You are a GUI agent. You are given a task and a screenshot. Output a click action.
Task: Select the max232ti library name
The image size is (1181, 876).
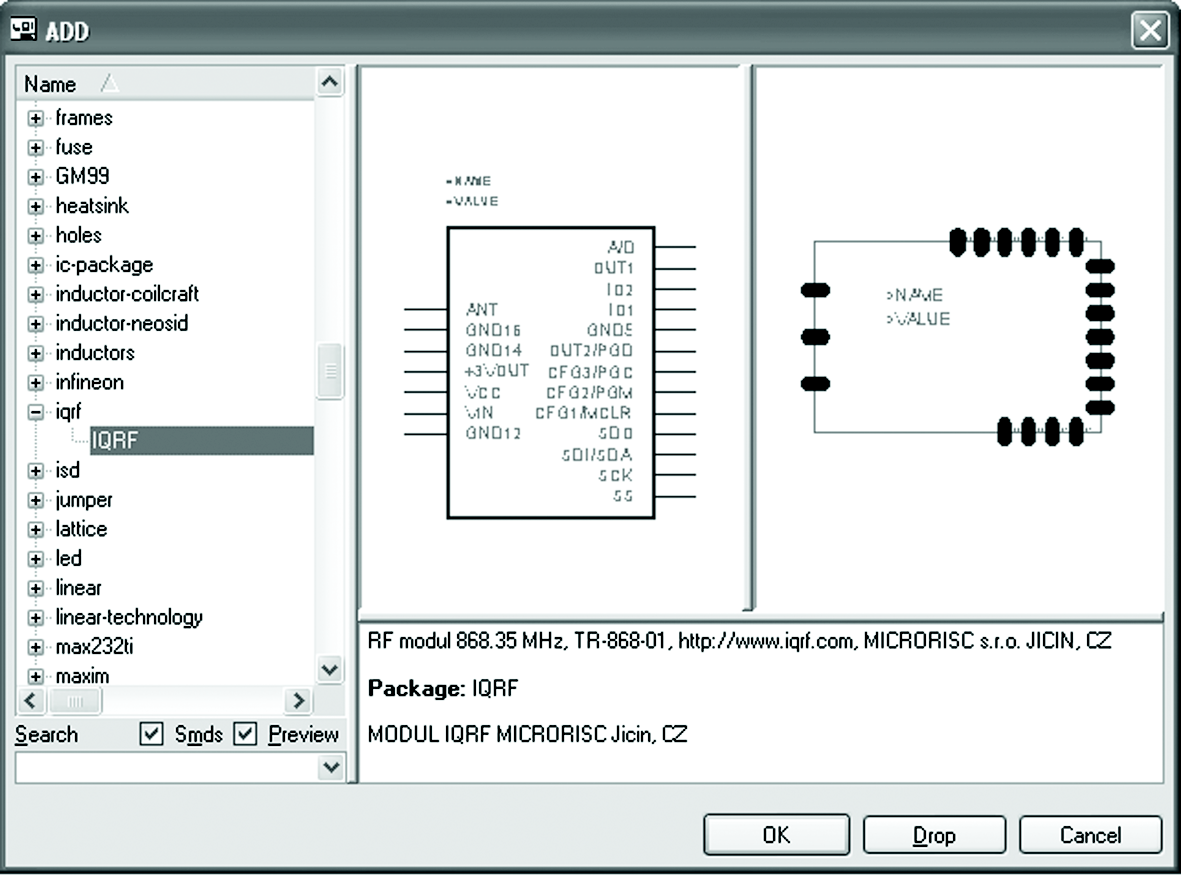[94, 647]
